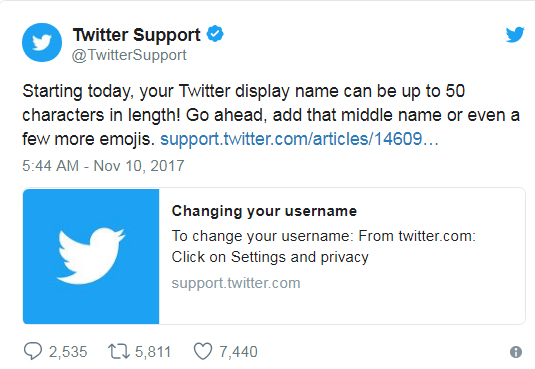Click the retweet arrows icon

click(119, 351)
